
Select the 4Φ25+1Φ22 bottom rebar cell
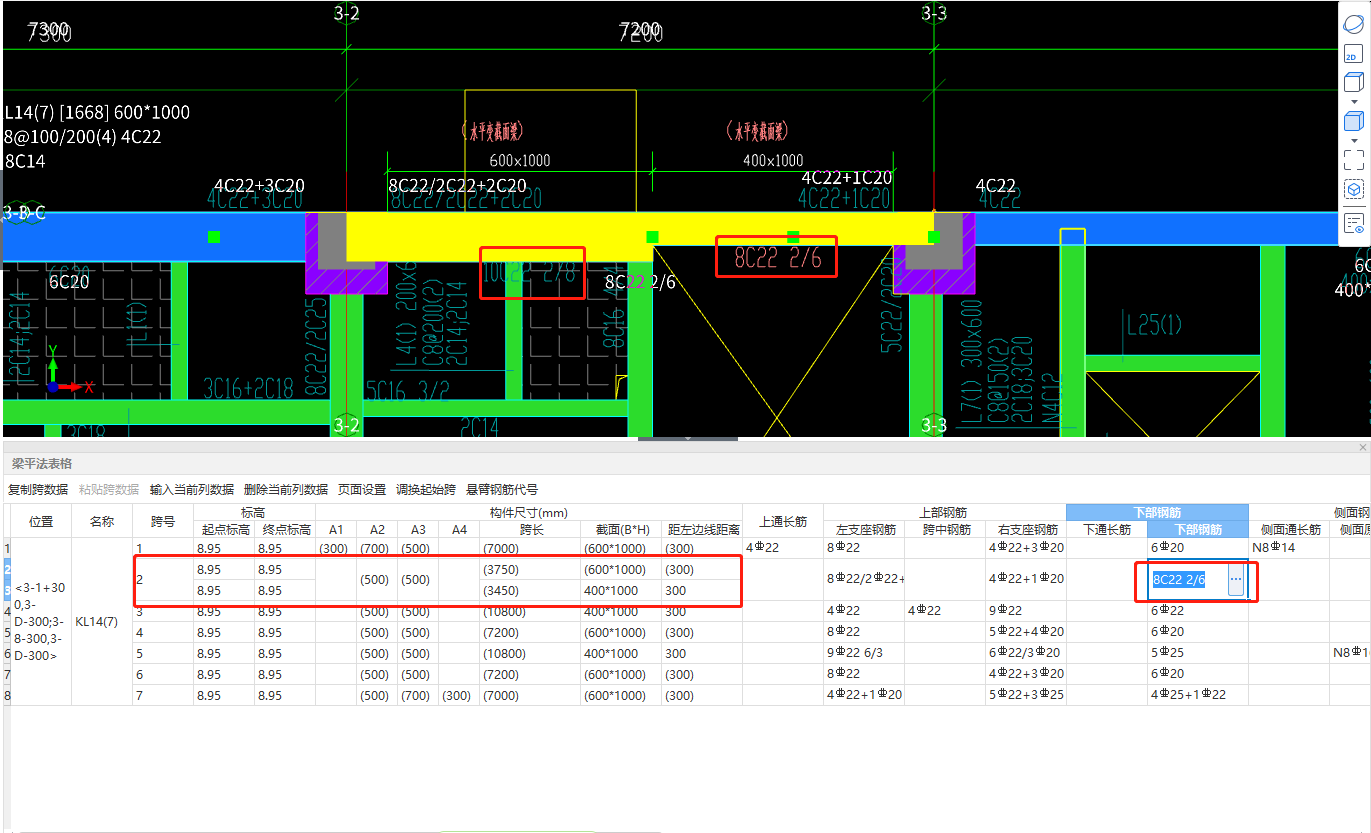pyautogui.click(x=1198, y=695)
